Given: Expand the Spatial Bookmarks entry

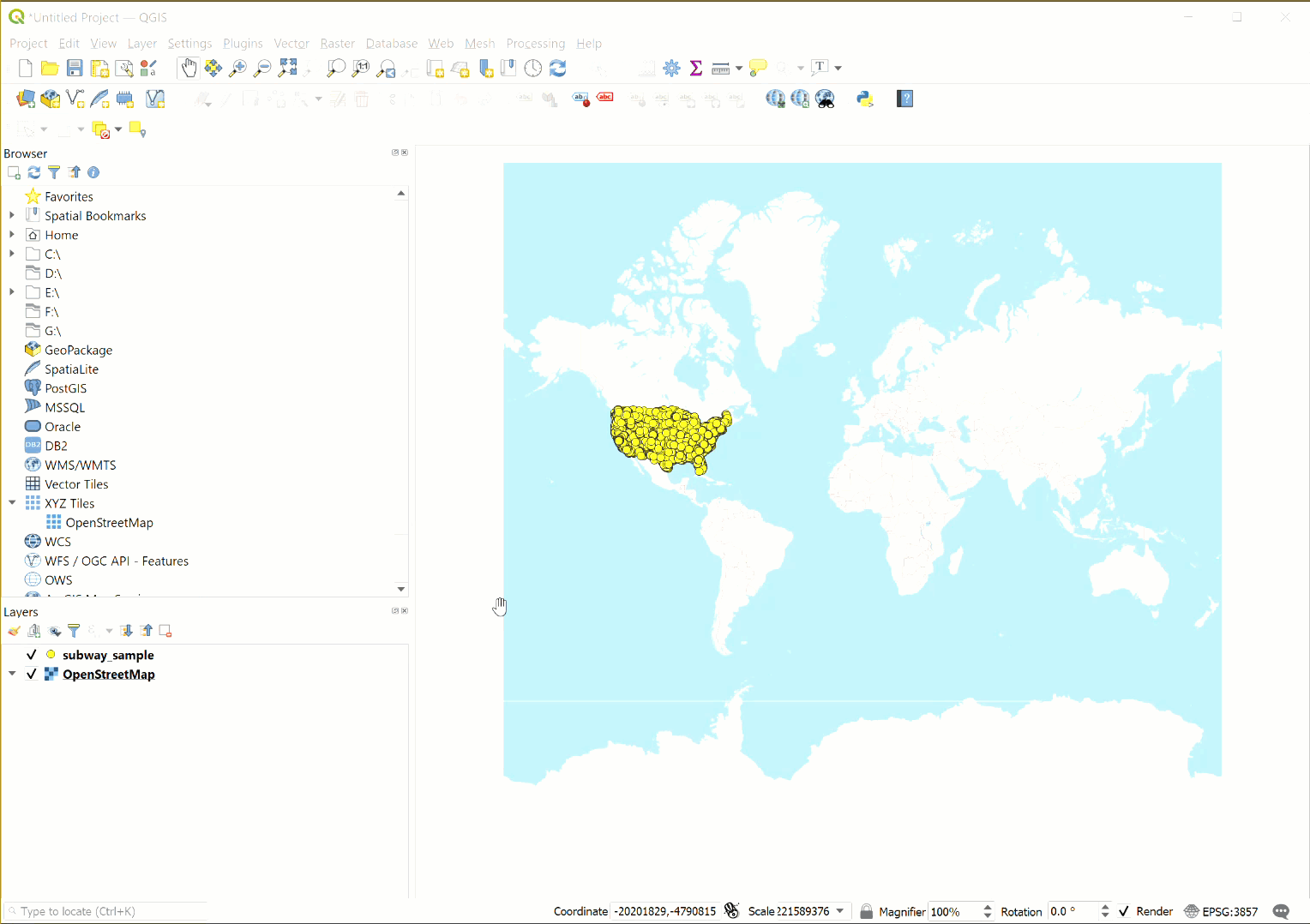Looking at the screenshot, I should pyautogui.click(x=12, y=215).
